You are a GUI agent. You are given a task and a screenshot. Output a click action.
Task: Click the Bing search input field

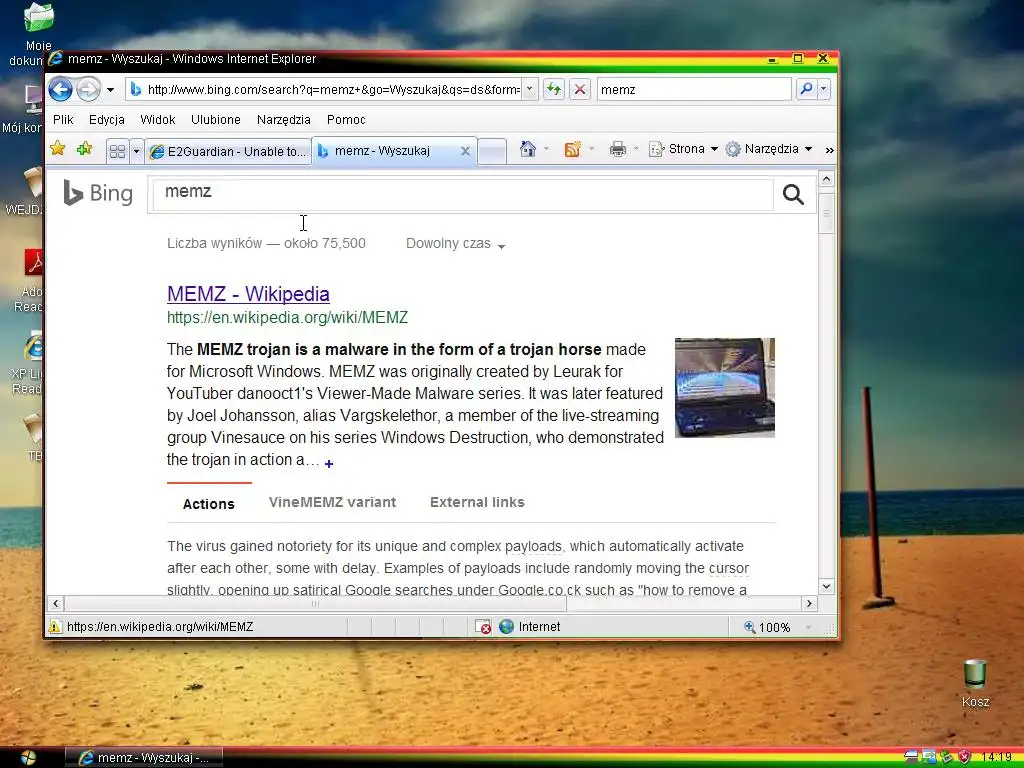point(462,194)
